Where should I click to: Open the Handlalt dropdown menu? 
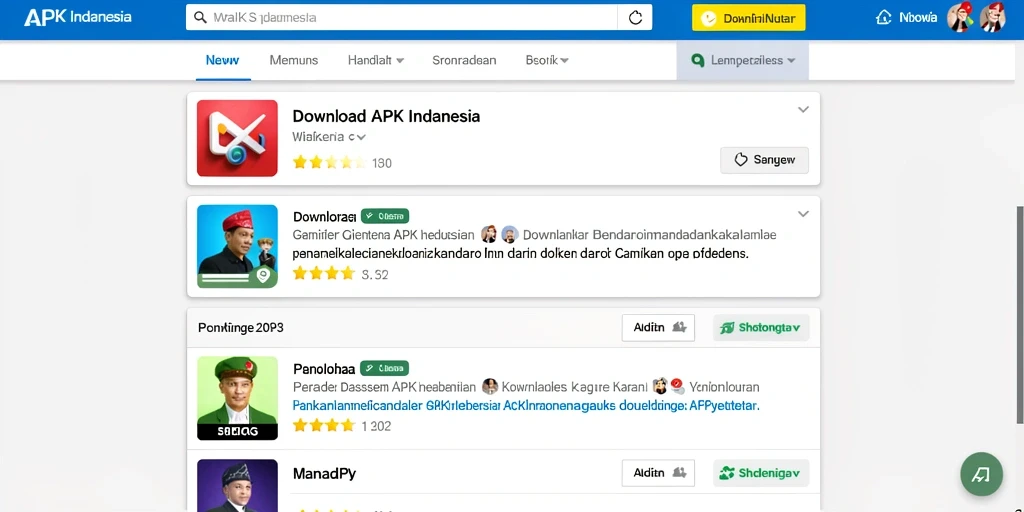376,60
